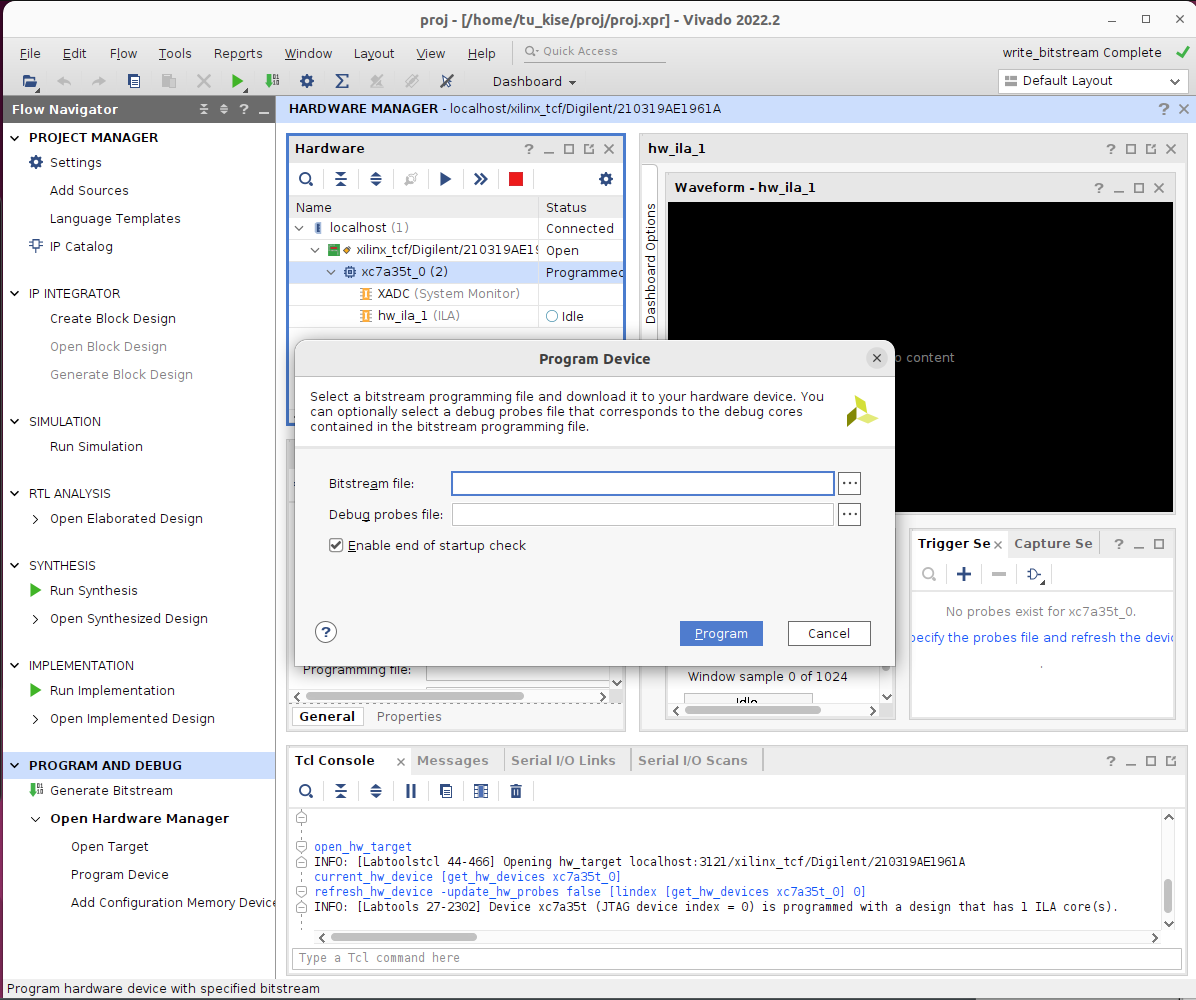Browse for bitstream file with ellipsis button
This screenshot has height=1000, width=1196.
(849, 484)
